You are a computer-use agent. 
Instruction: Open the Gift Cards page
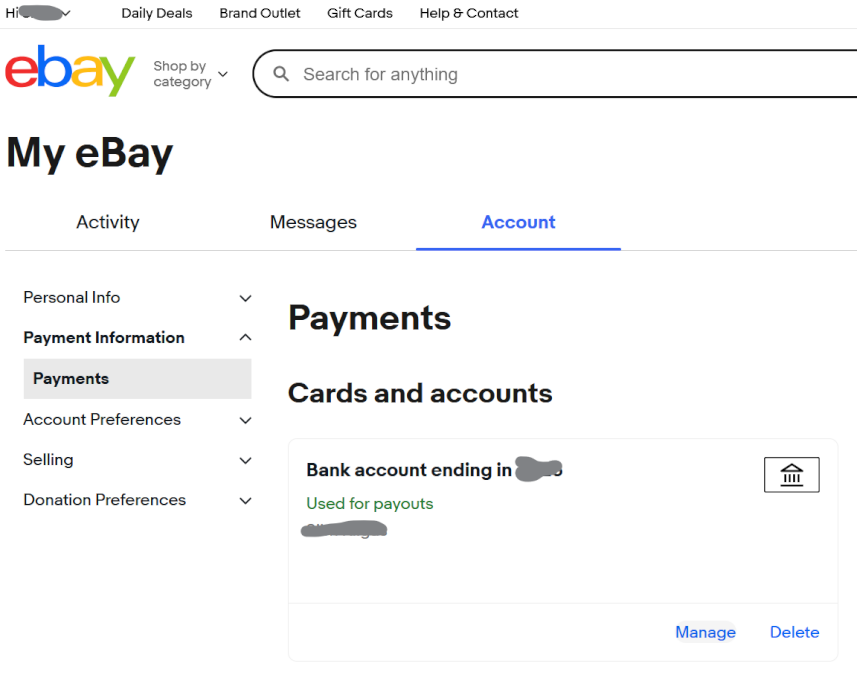[x=360, y=13]
